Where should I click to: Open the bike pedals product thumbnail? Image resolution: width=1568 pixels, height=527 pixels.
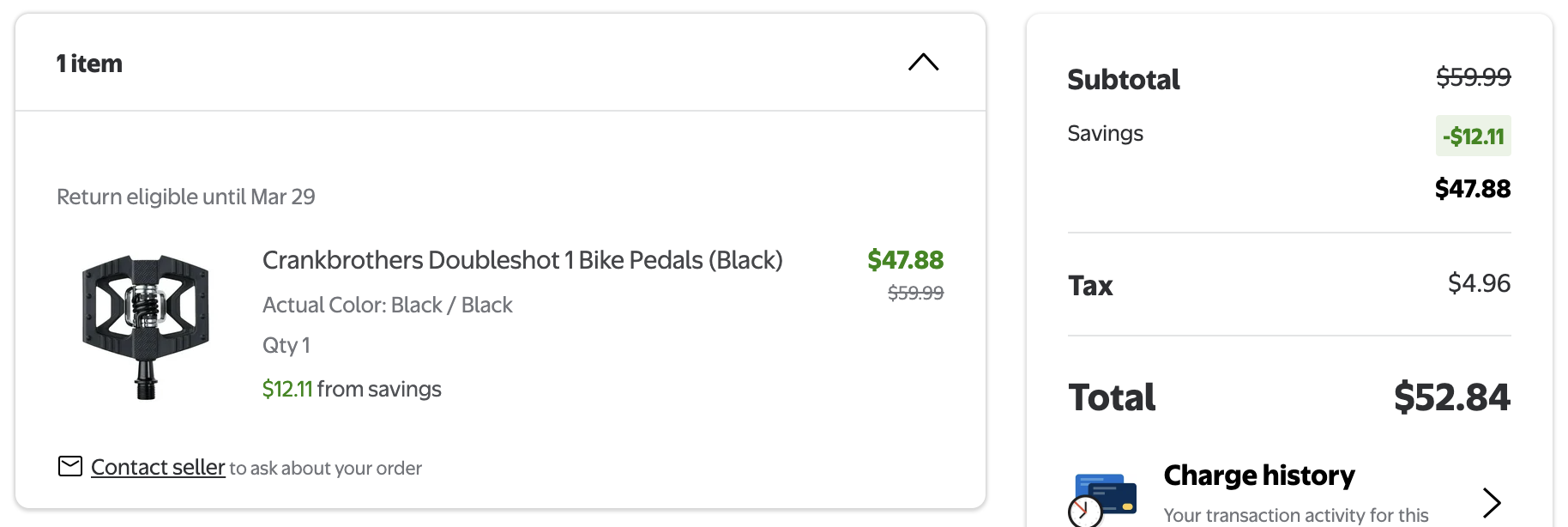point(146,327)
